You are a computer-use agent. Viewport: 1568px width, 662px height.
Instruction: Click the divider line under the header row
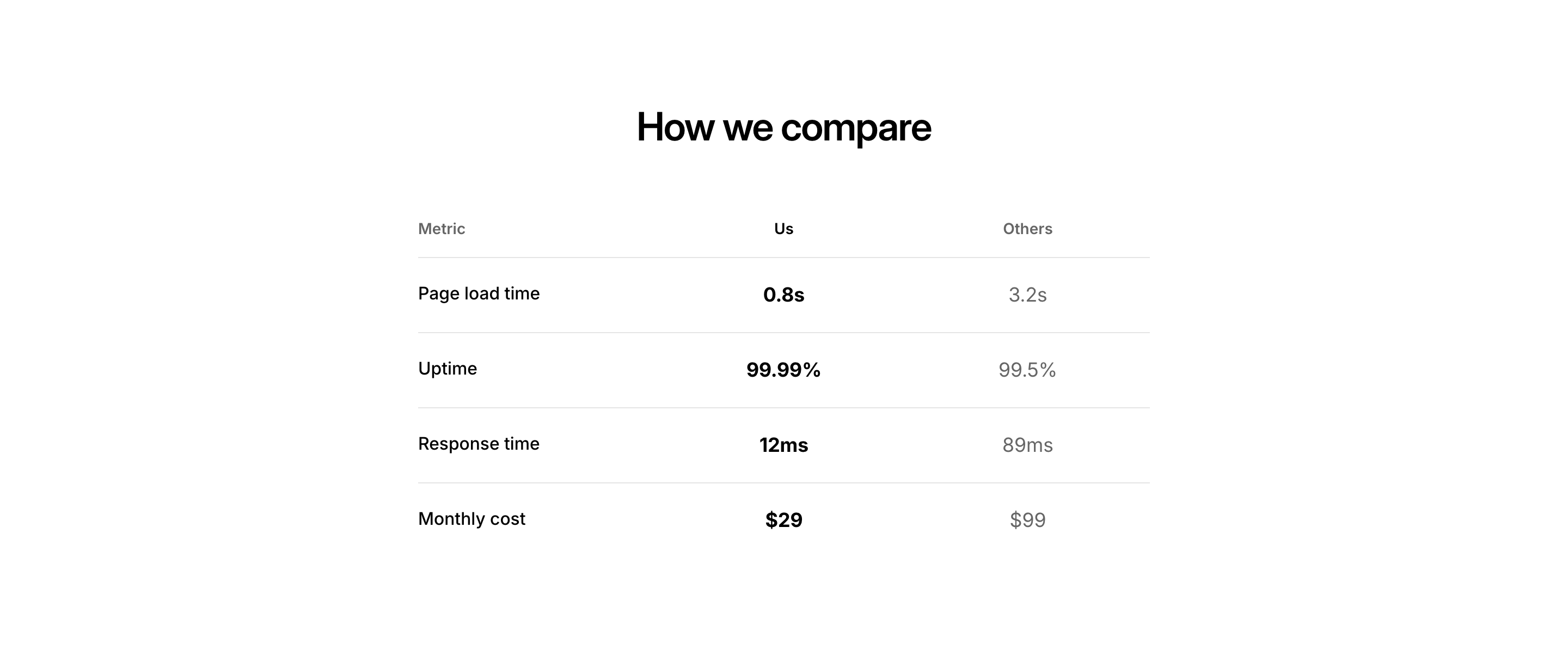click(783, 258)
